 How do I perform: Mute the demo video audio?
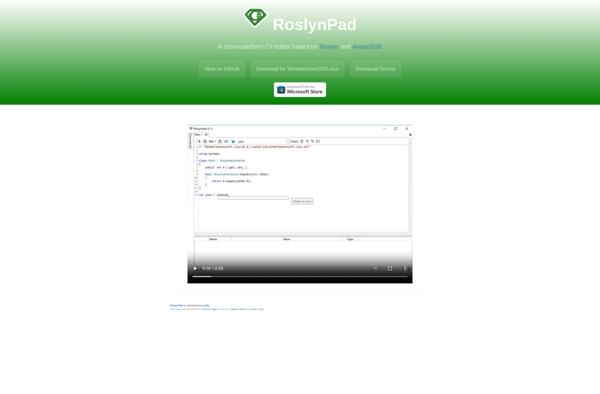pos(375,269)
